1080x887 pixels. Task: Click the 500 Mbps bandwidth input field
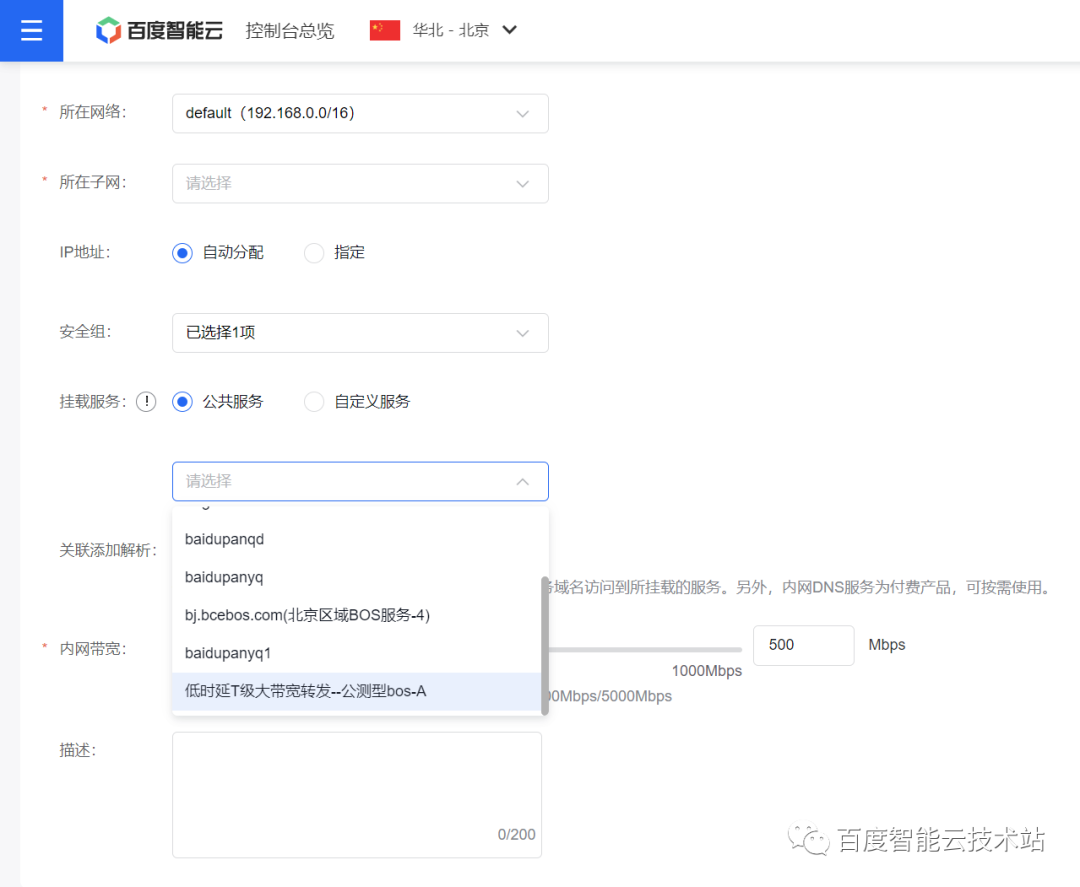tap(803, 645)
